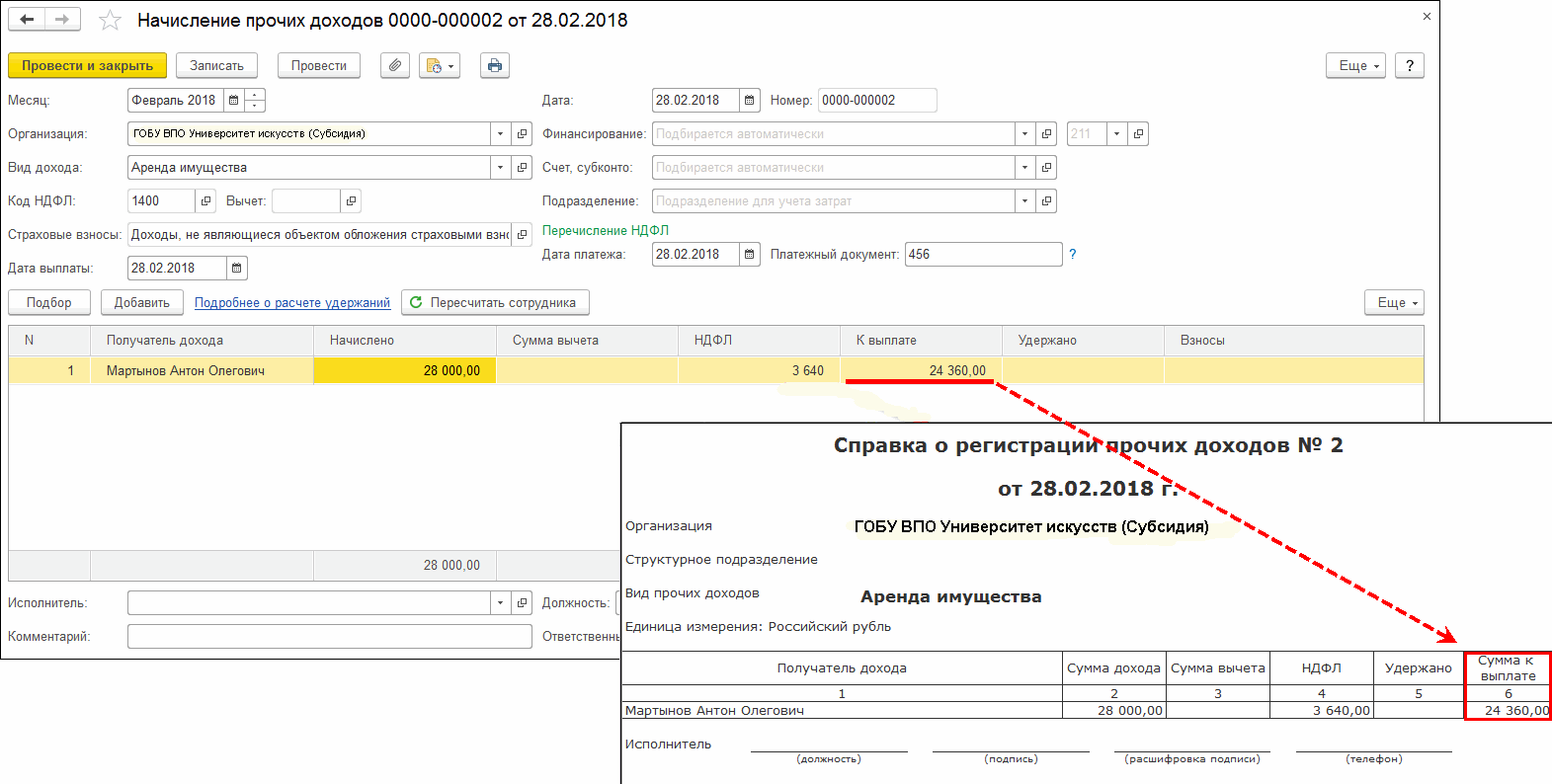Click the Провести button
This screenshot has height=784, width=1552.
tap(319, 66)
